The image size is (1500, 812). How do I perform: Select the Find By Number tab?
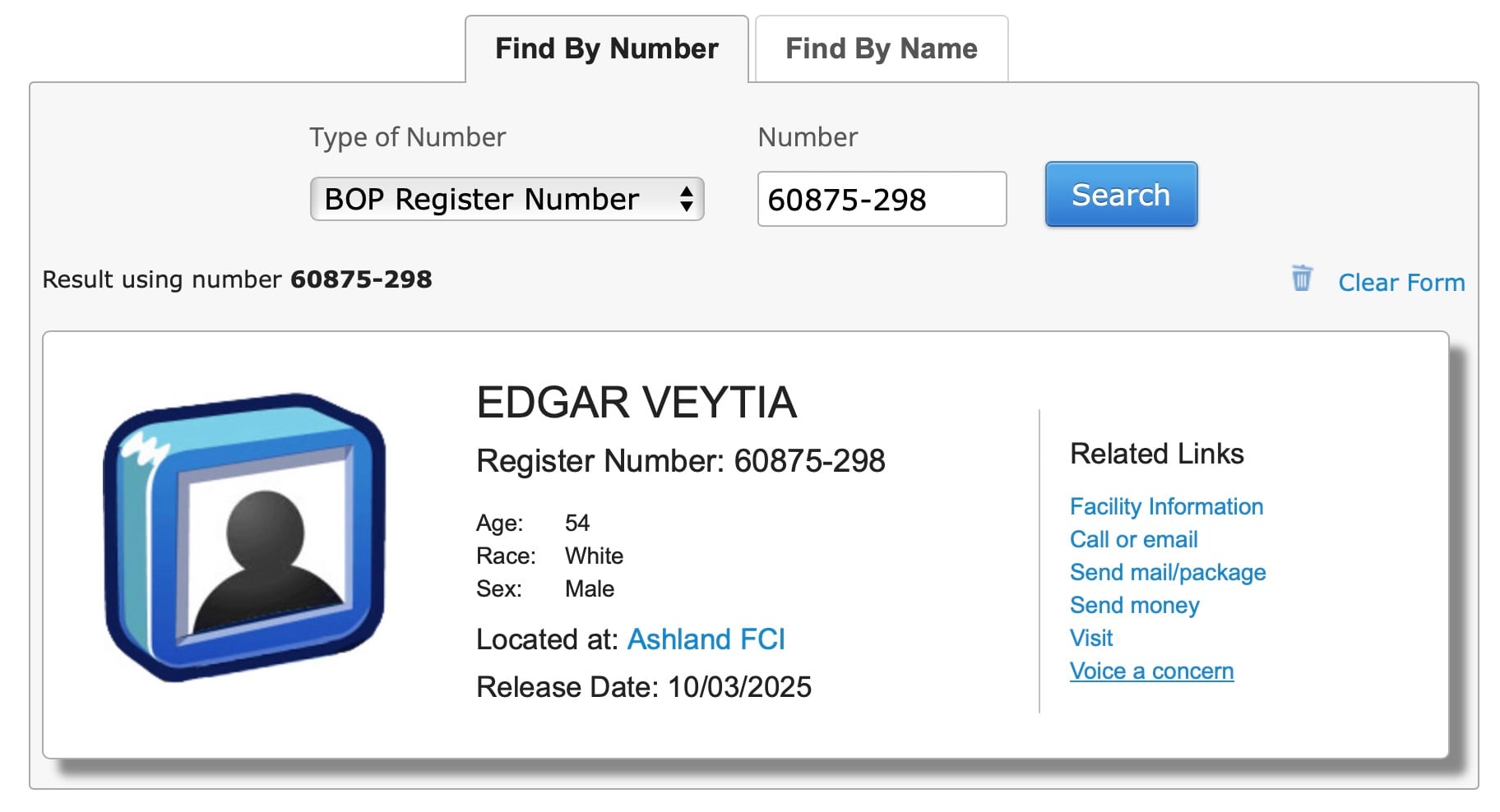pyautogui.click(x=607, y=49)
